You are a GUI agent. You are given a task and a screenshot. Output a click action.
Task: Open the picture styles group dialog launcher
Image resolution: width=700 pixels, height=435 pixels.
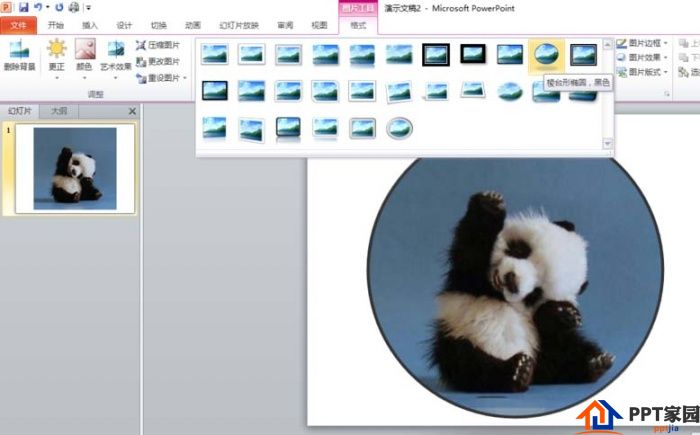[667, 94]
